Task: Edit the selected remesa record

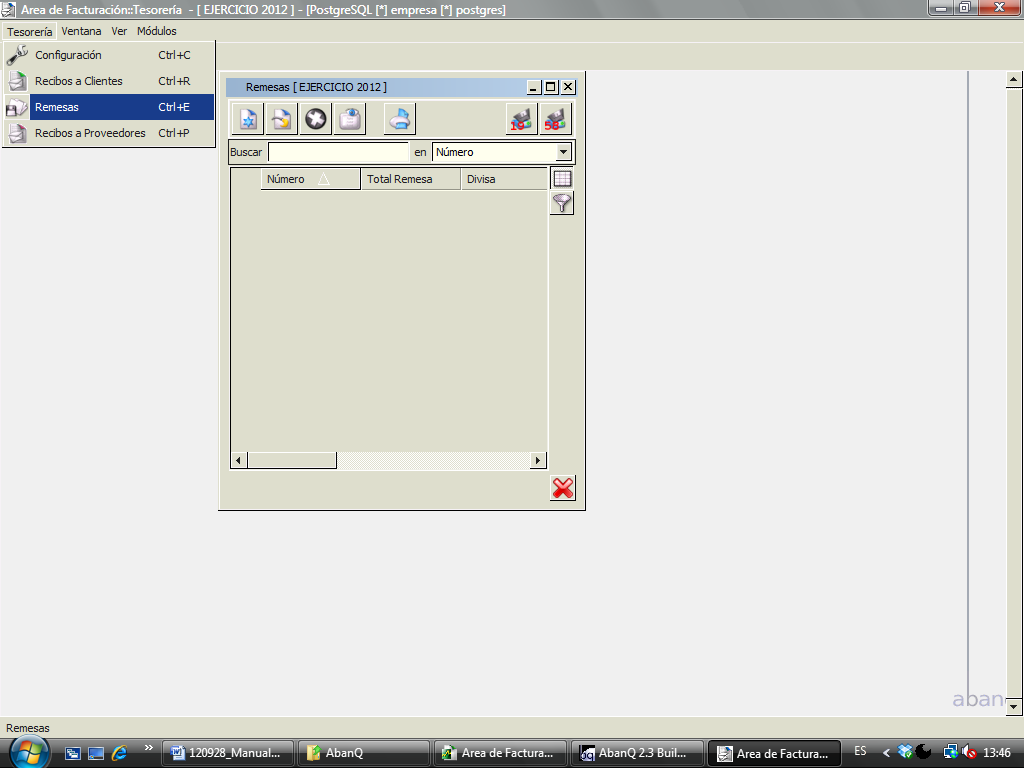Action: 282,119
